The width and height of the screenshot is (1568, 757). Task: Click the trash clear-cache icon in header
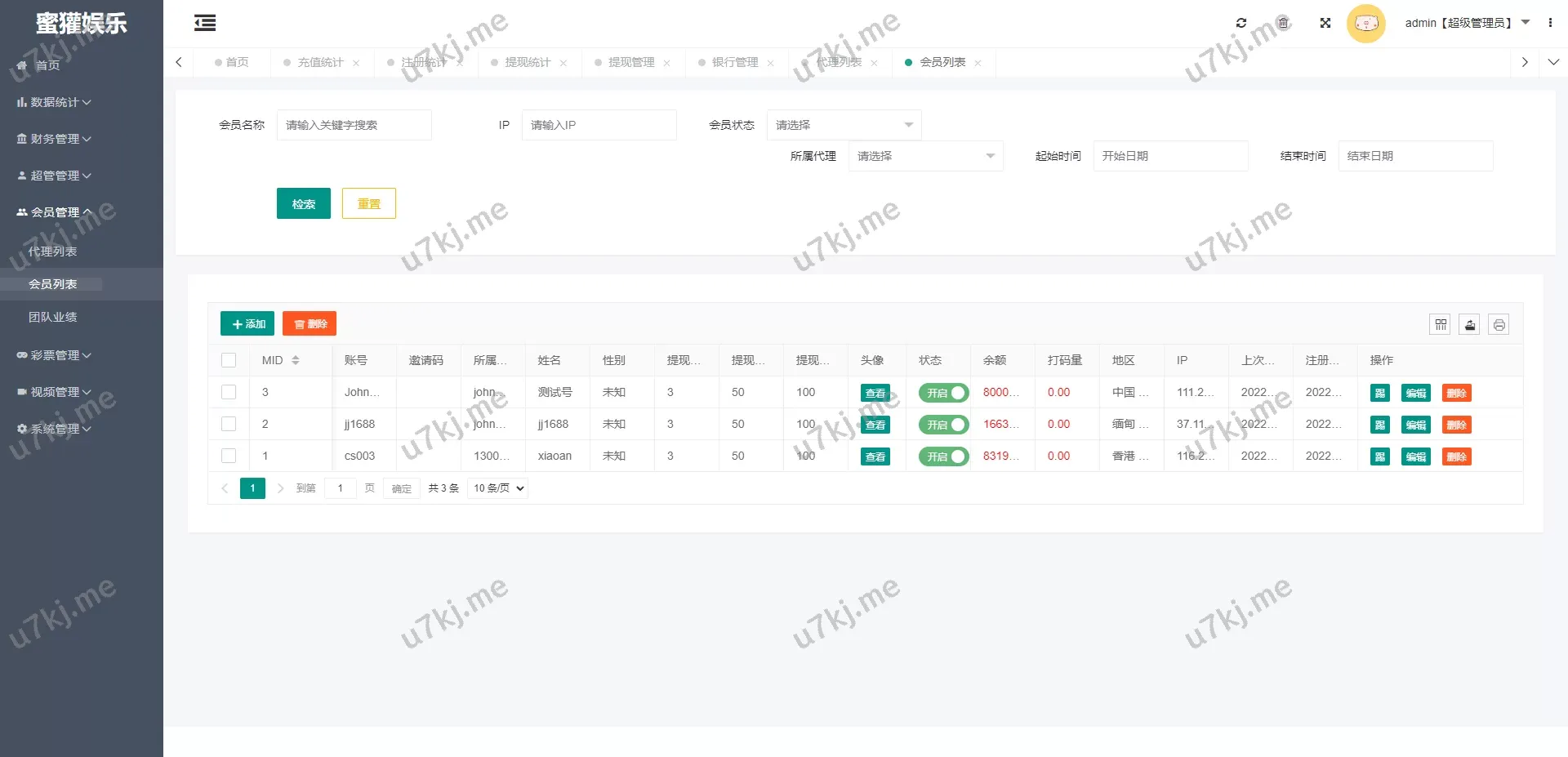pyautogui.click(x=1284, y=23)
